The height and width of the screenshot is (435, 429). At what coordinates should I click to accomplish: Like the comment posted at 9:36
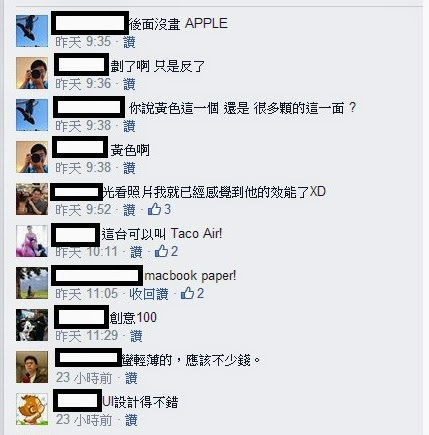point(129,84)
